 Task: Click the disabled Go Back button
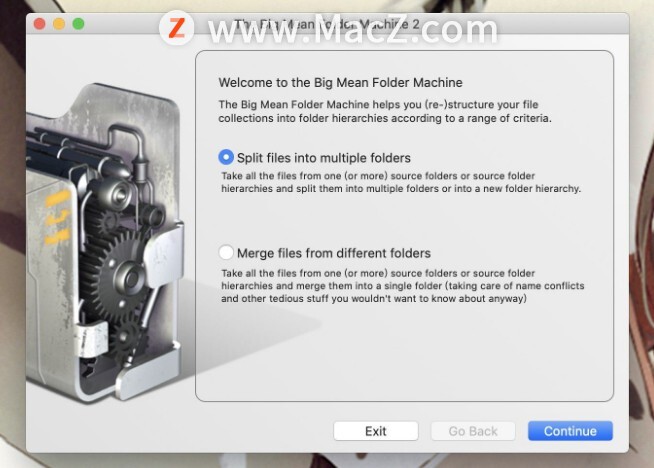click(473, 431)
